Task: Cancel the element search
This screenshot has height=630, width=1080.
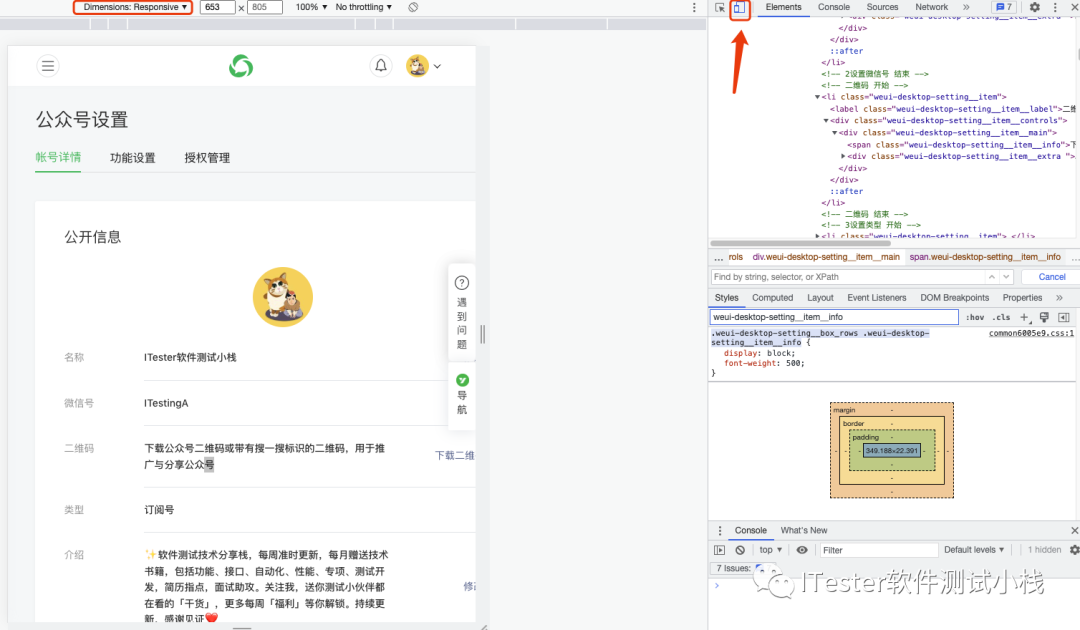Action: [x=1051, y=277]
